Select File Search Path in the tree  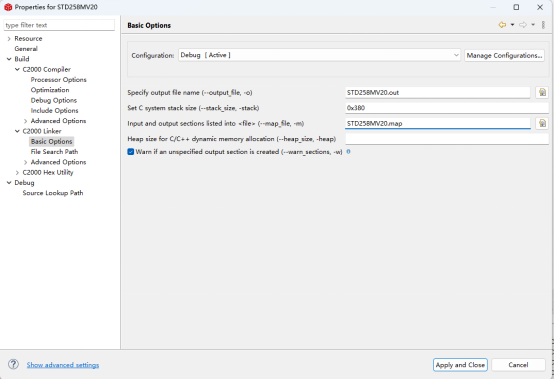(x=54, y=152)
